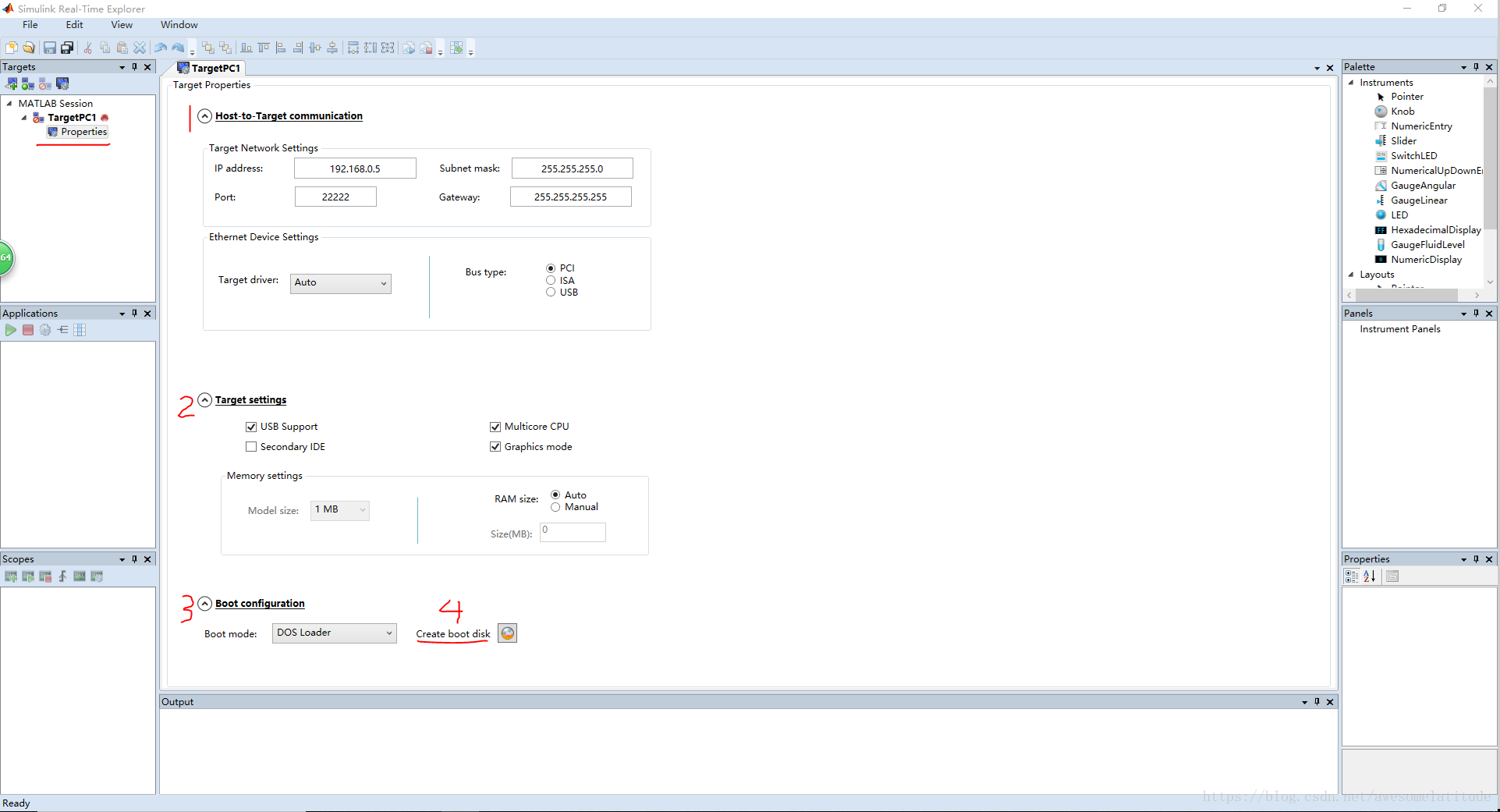Screen dimensions: 1500x812
Task: Click the Port number input field
Action: coord(335,197)
